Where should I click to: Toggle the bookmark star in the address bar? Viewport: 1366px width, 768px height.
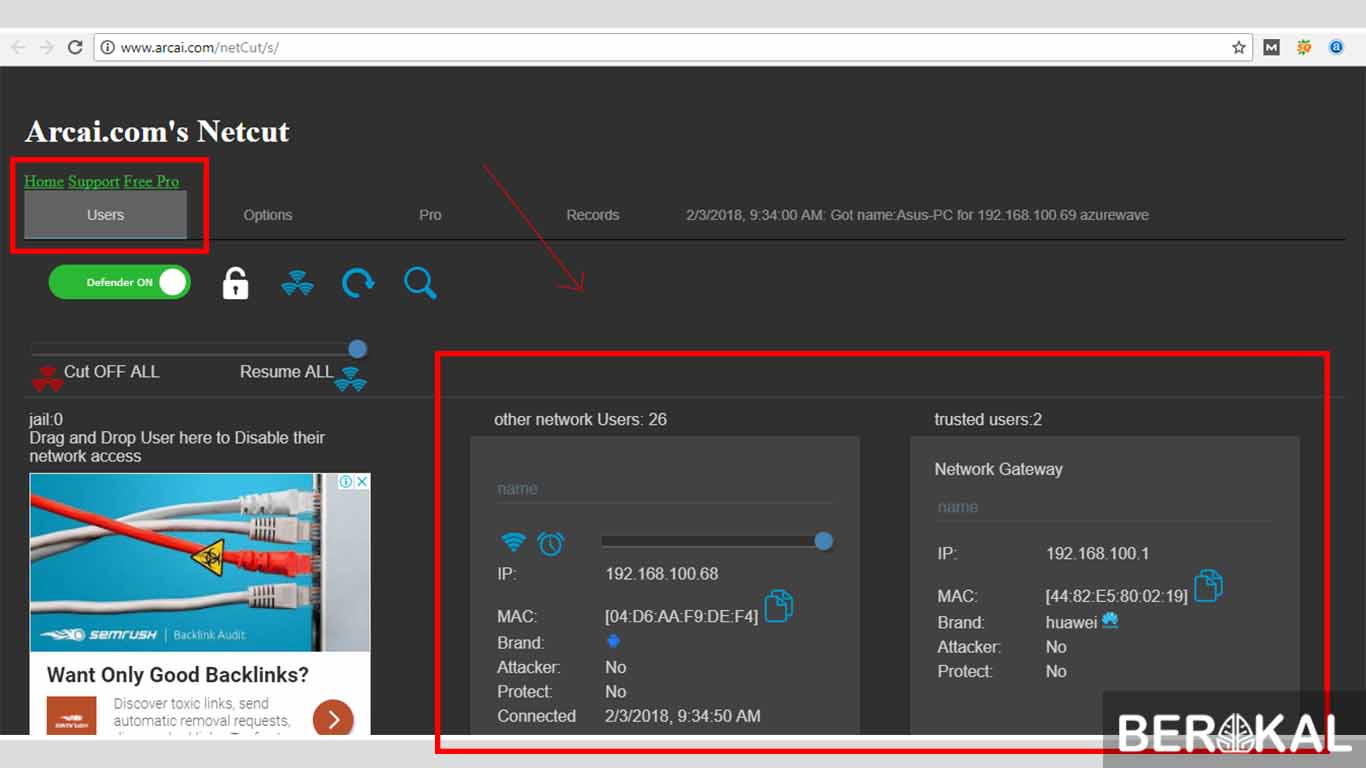pyautogui.click(x=1238, y=47)
